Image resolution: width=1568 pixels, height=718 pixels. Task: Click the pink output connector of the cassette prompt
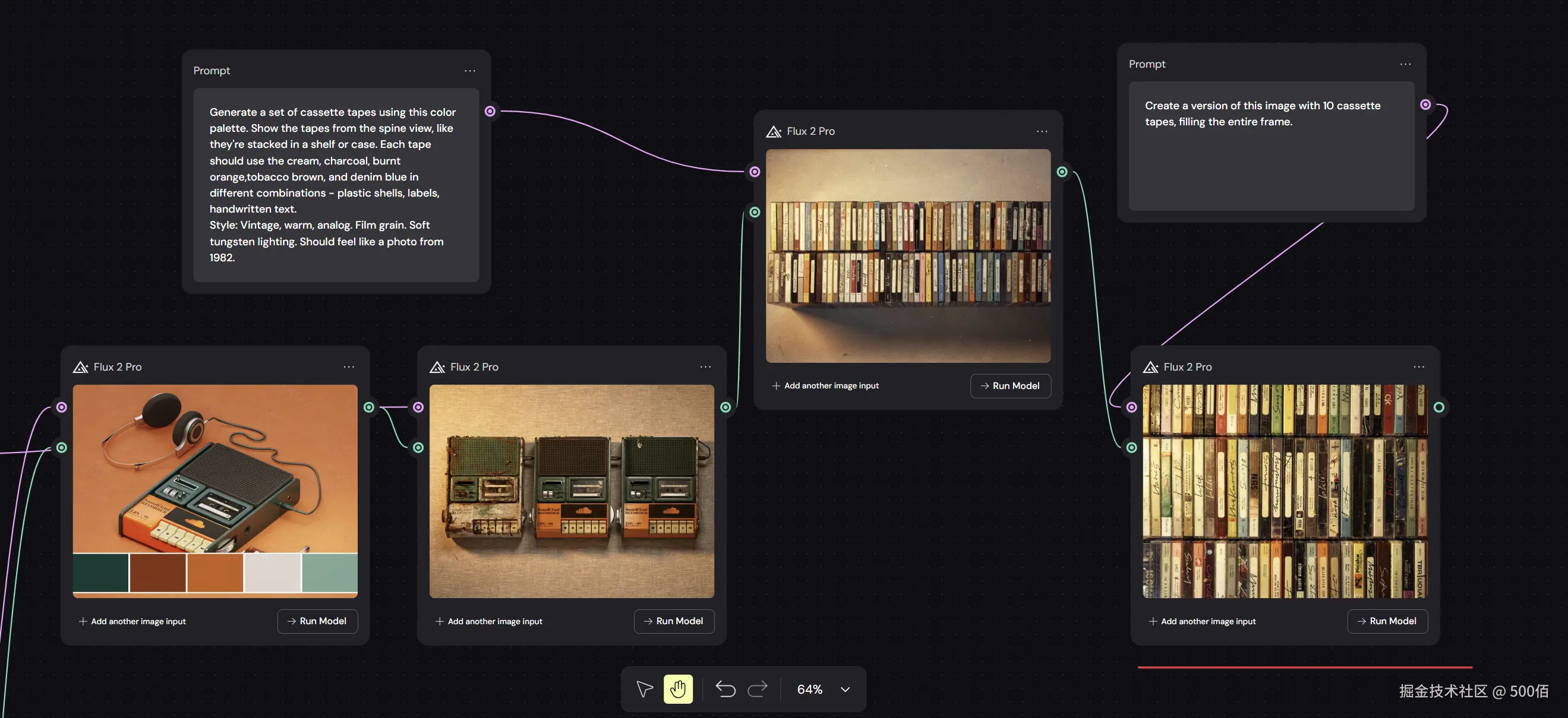[490, 111]
